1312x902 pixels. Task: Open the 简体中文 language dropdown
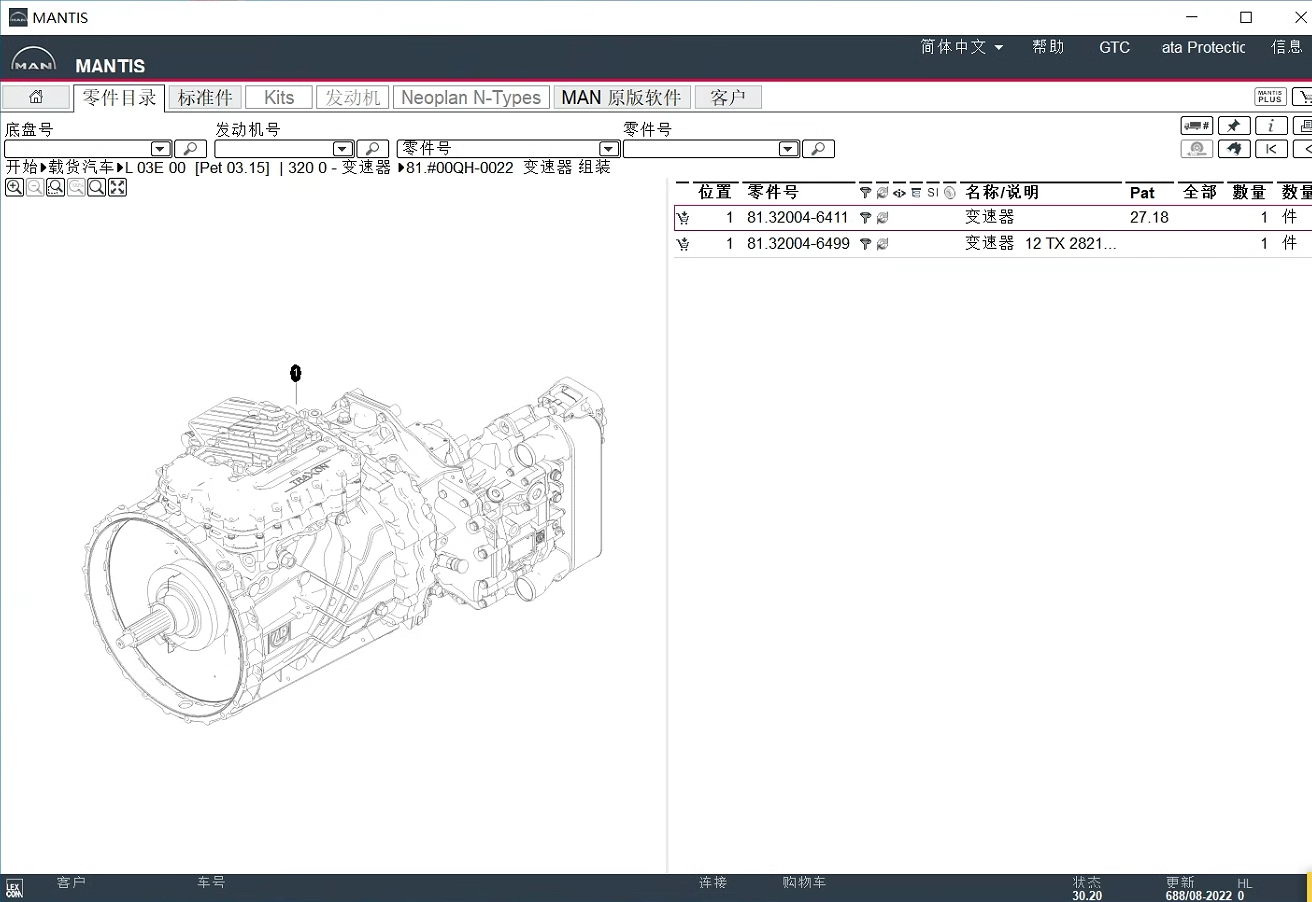[x=962, y=47]
